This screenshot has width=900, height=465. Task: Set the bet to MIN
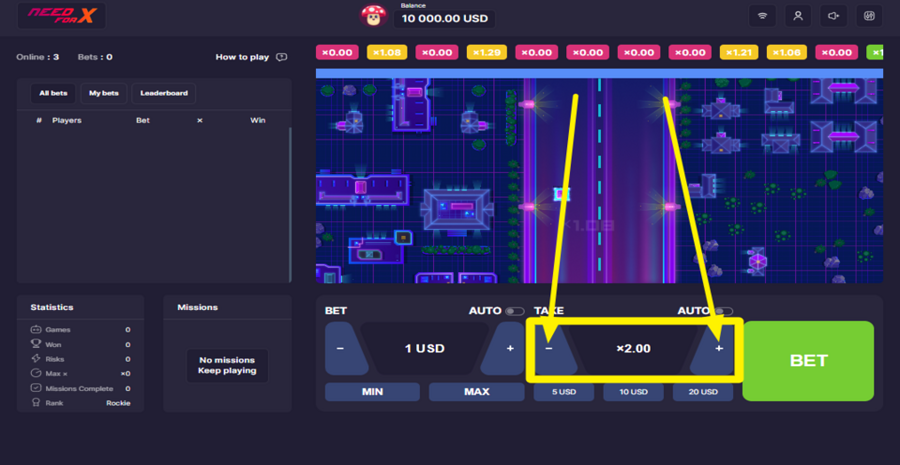pos(373,392)
